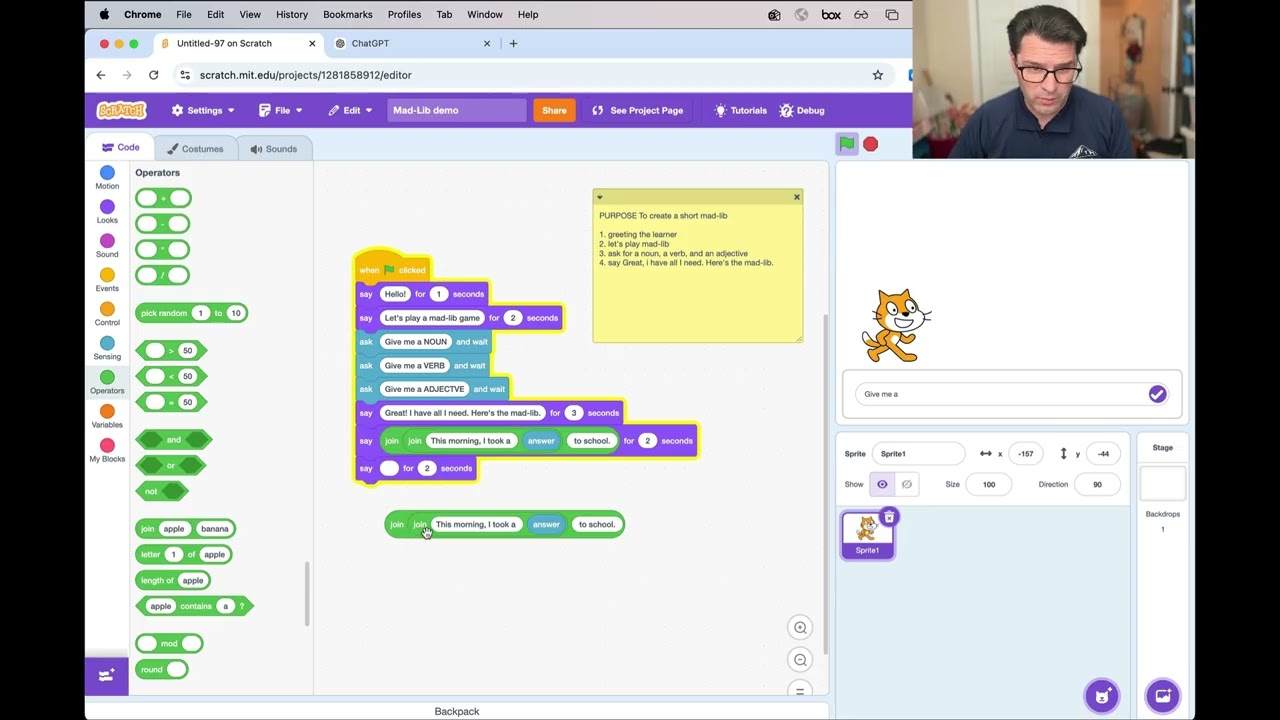Select the Stage backdrop thumbnail
This screenshot has height=720, width=1280.
(1162, 484)
